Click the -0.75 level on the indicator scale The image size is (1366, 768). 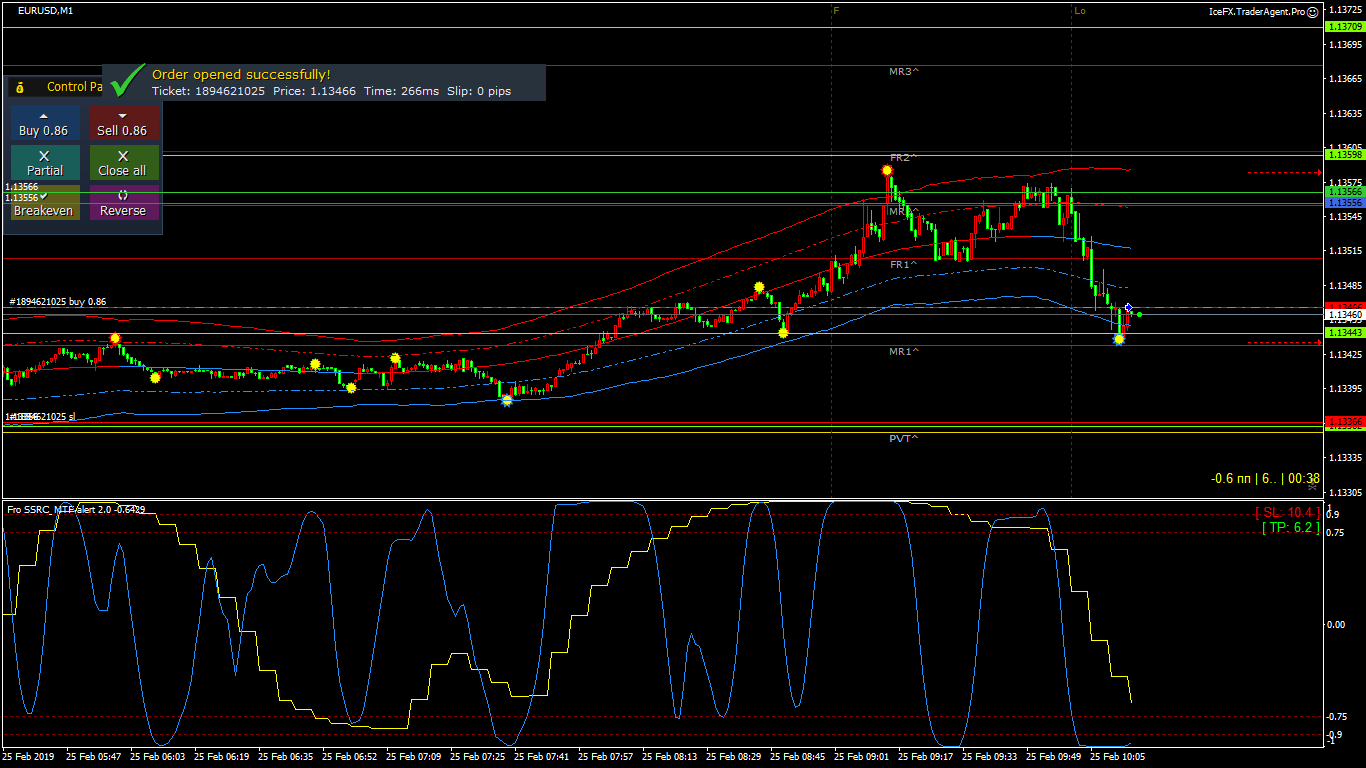1337,716
